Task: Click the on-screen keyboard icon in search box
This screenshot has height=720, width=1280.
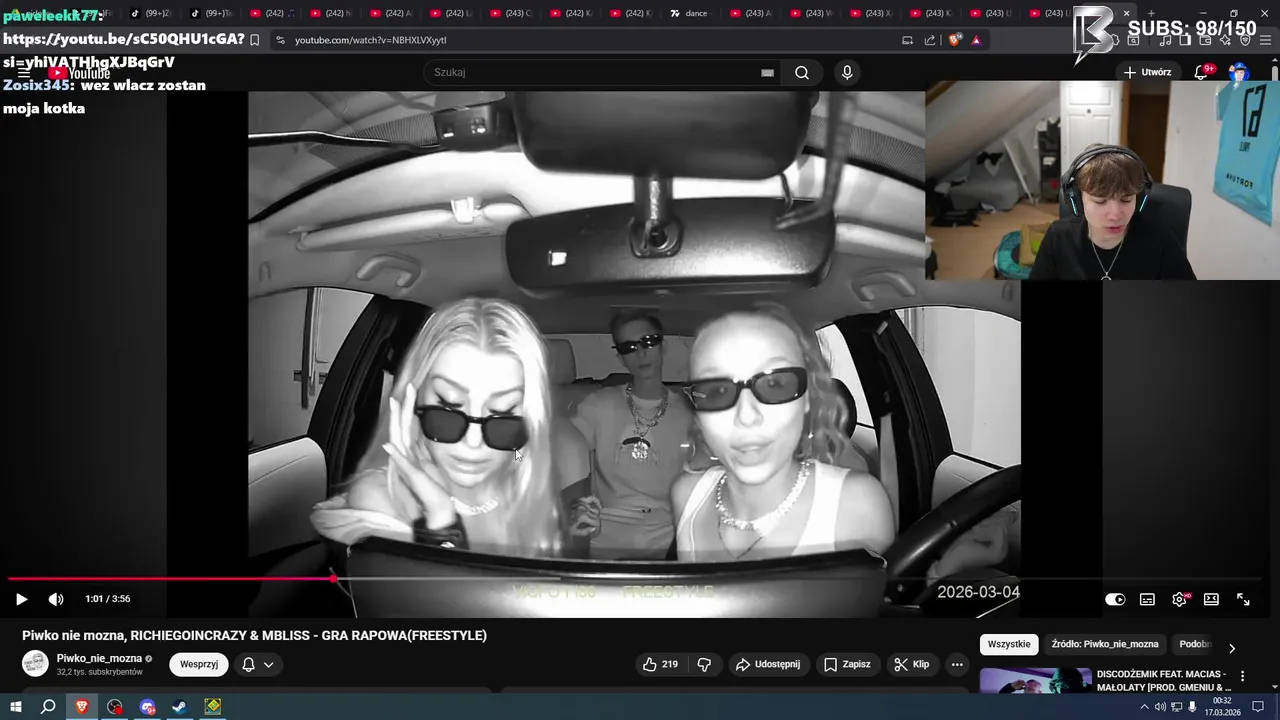Action: tap(767, 73)
